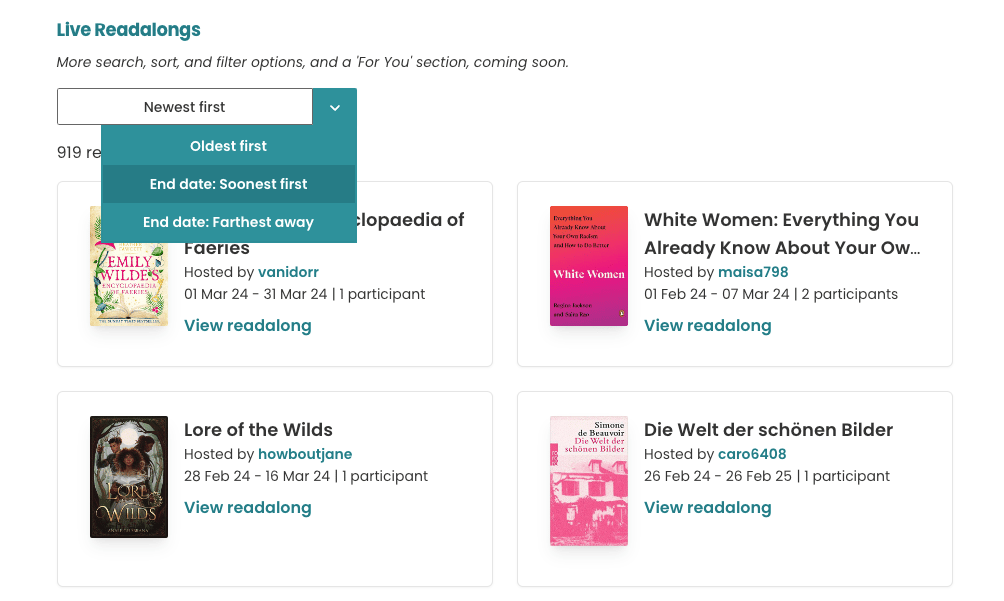Open host profile caro6408
Image resolution: width=1004 pixels, height=601 pixels.
point(752,454)
